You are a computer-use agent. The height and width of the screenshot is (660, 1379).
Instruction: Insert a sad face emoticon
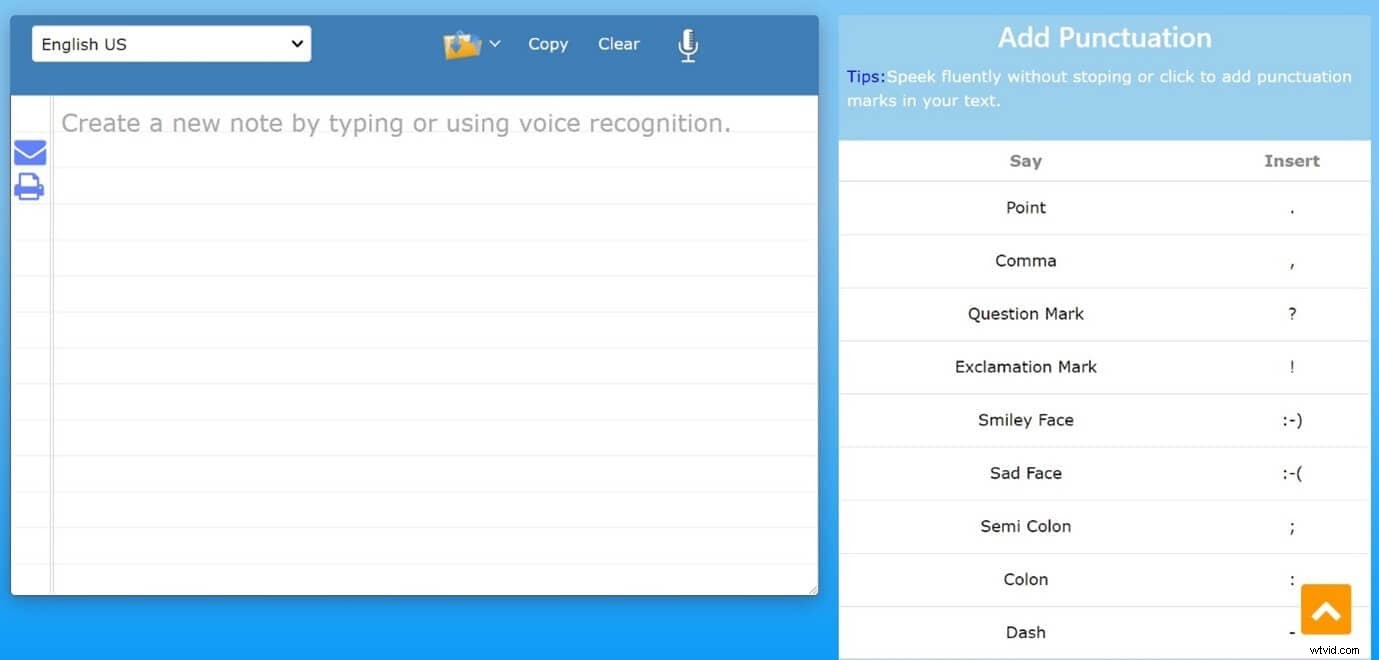[x=1291, y=473]
